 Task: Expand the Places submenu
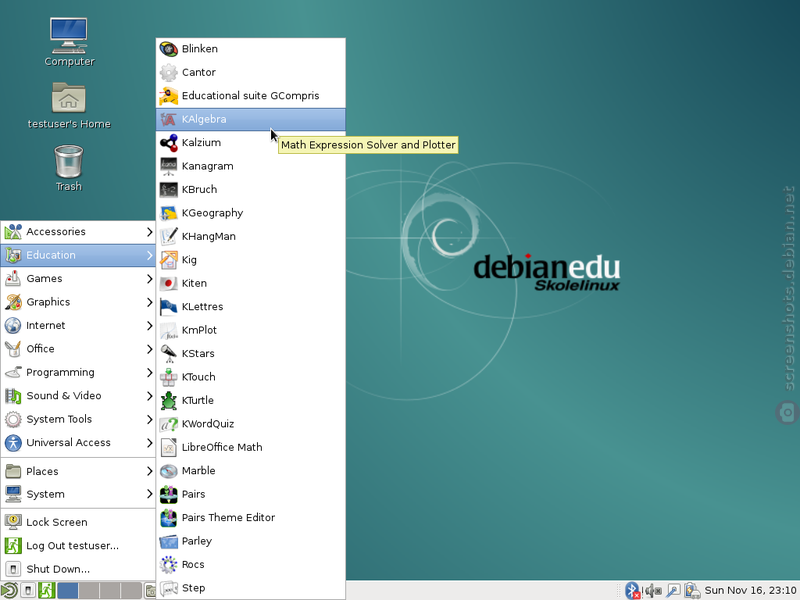(78, 472)
